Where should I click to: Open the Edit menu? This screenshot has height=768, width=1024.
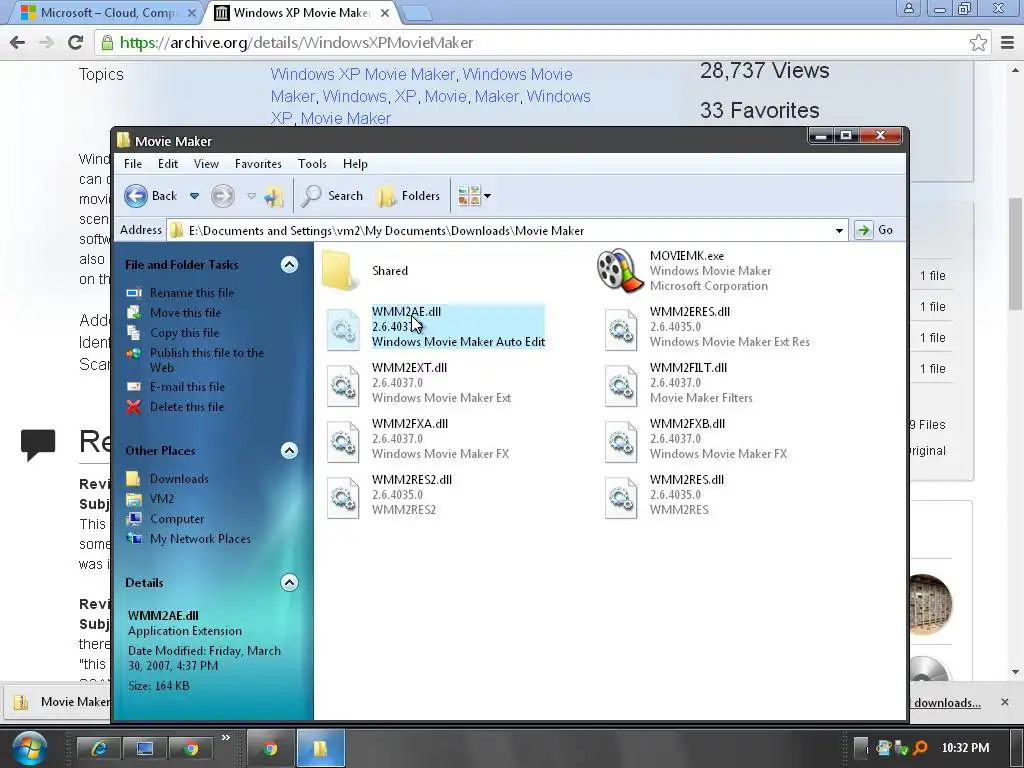click(168, 163)
